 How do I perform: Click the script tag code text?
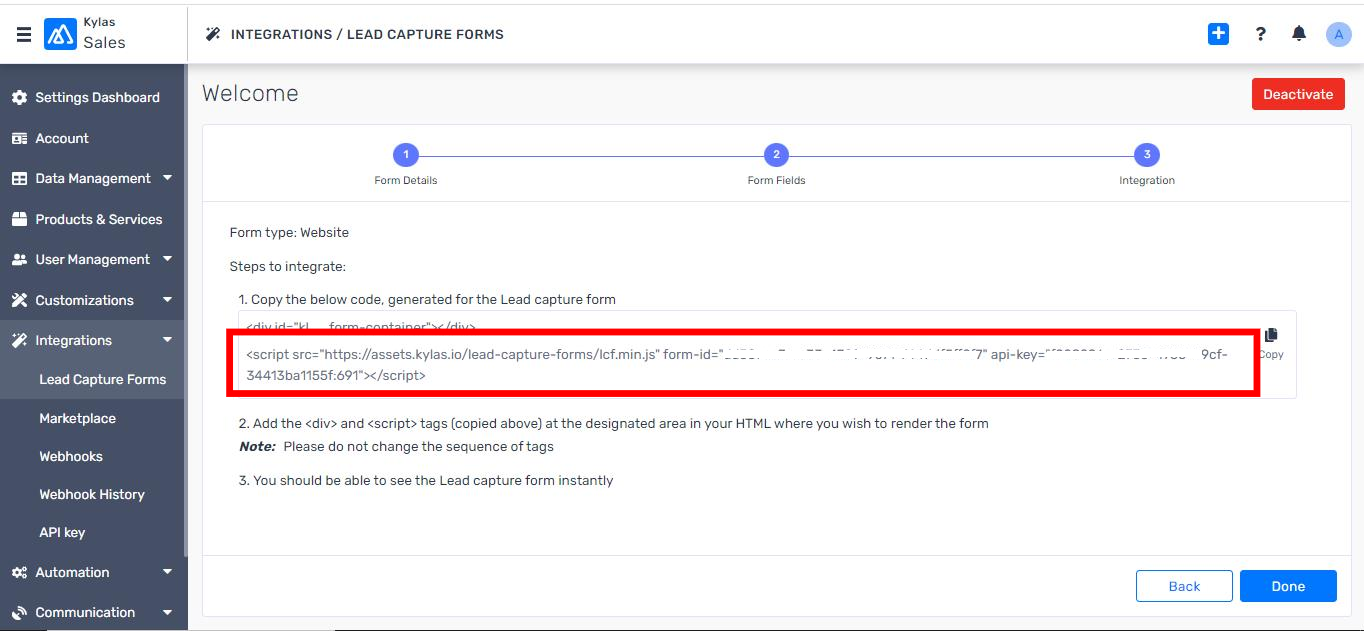[x=737, y=365]
